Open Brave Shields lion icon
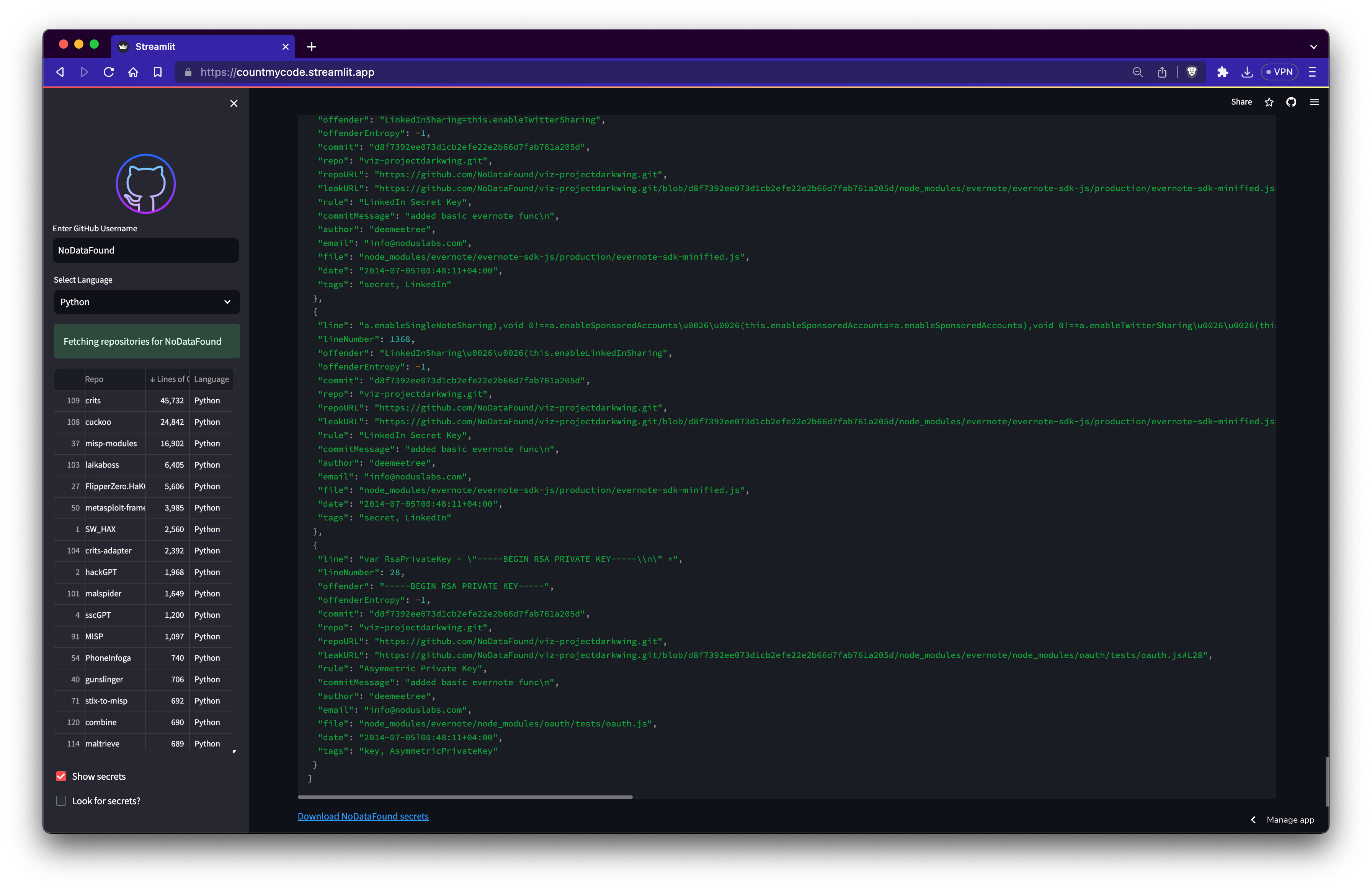The height and width of the screenshot is (890, 1372). click(x=1192, y=72)
